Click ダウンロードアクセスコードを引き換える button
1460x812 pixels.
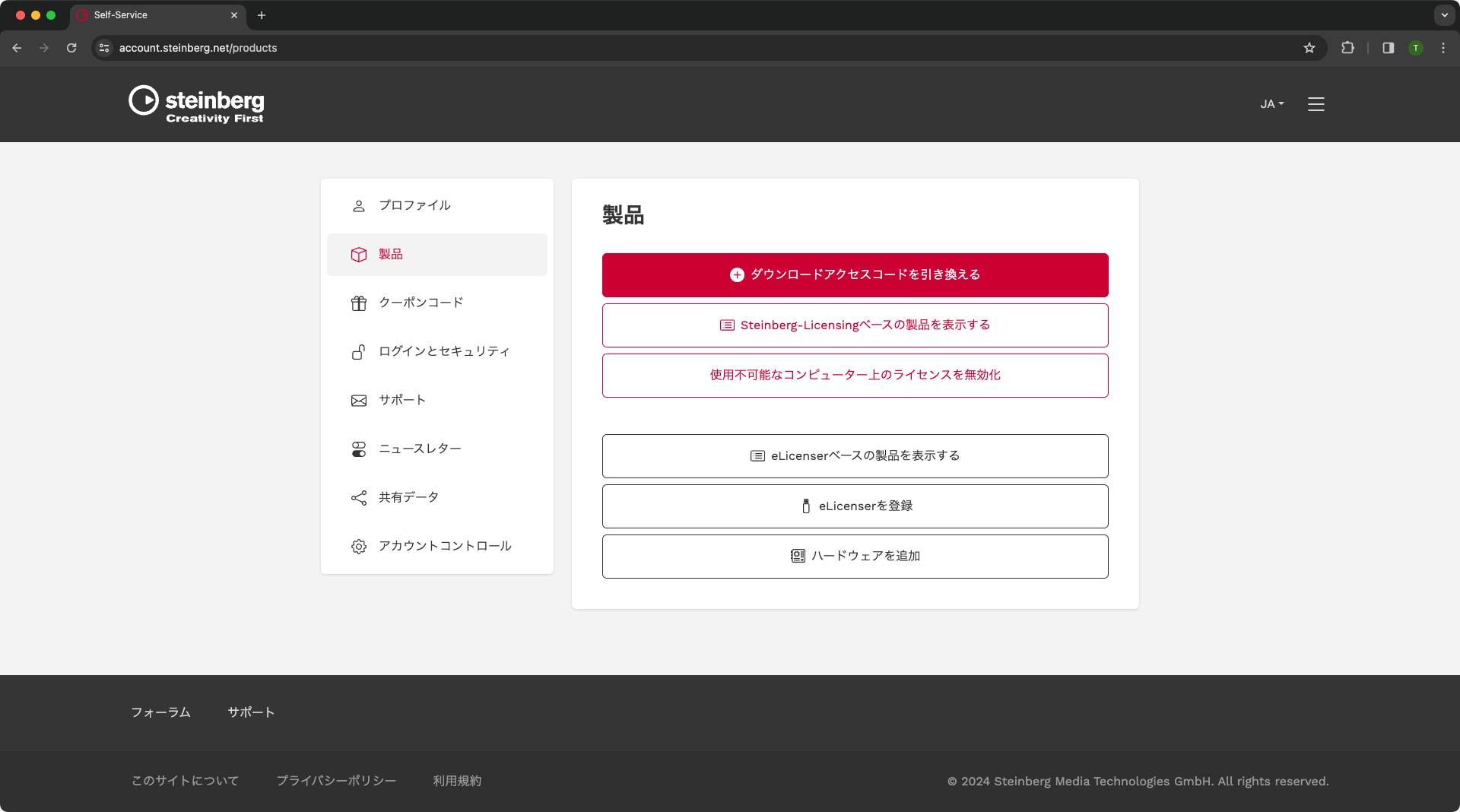(855, 274)
